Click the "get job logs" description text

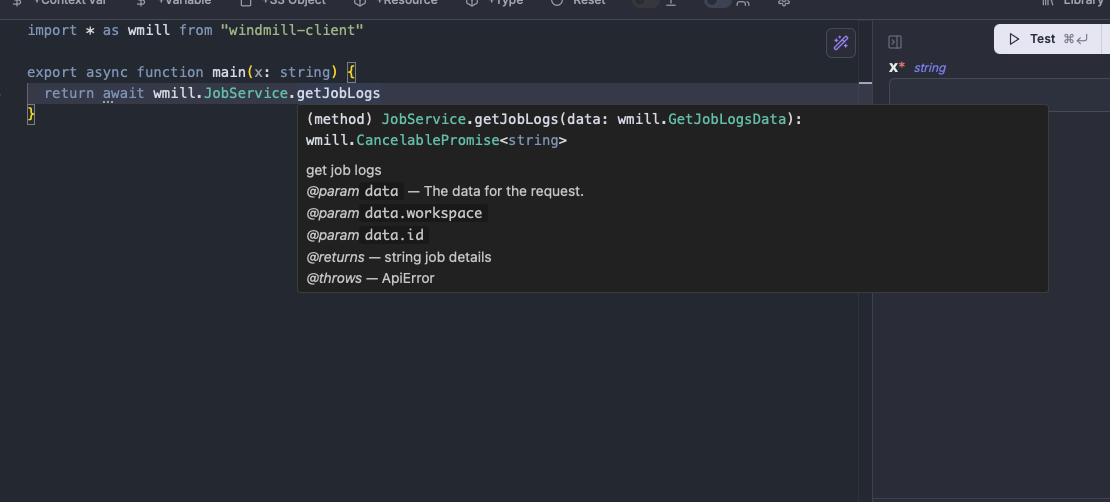click(343, 170)
